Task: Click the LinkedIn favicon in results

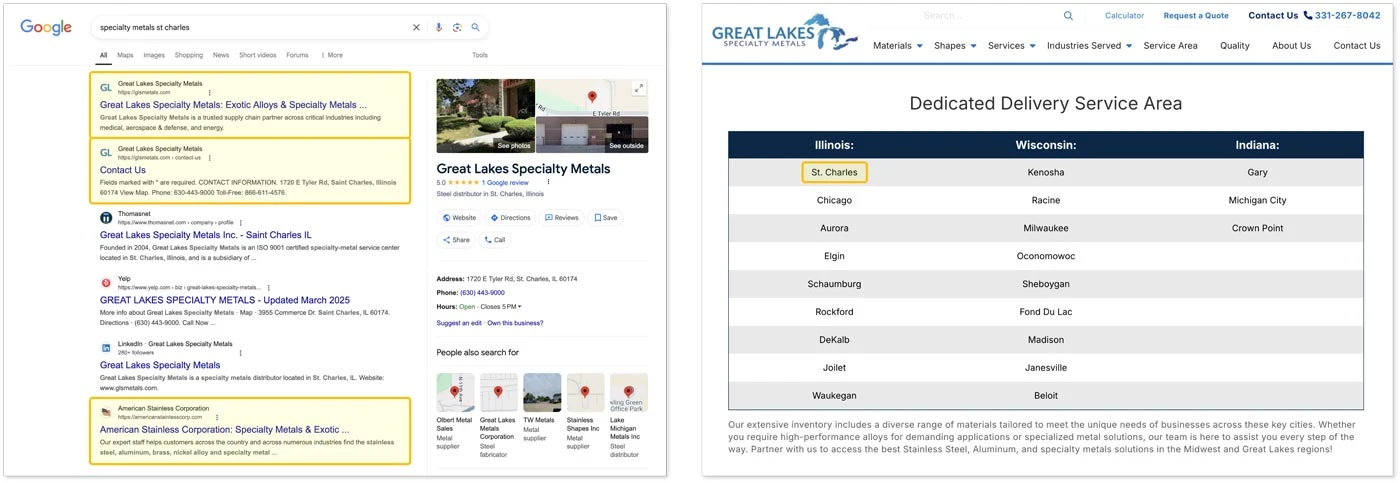Action: click(x=106, y=348)
